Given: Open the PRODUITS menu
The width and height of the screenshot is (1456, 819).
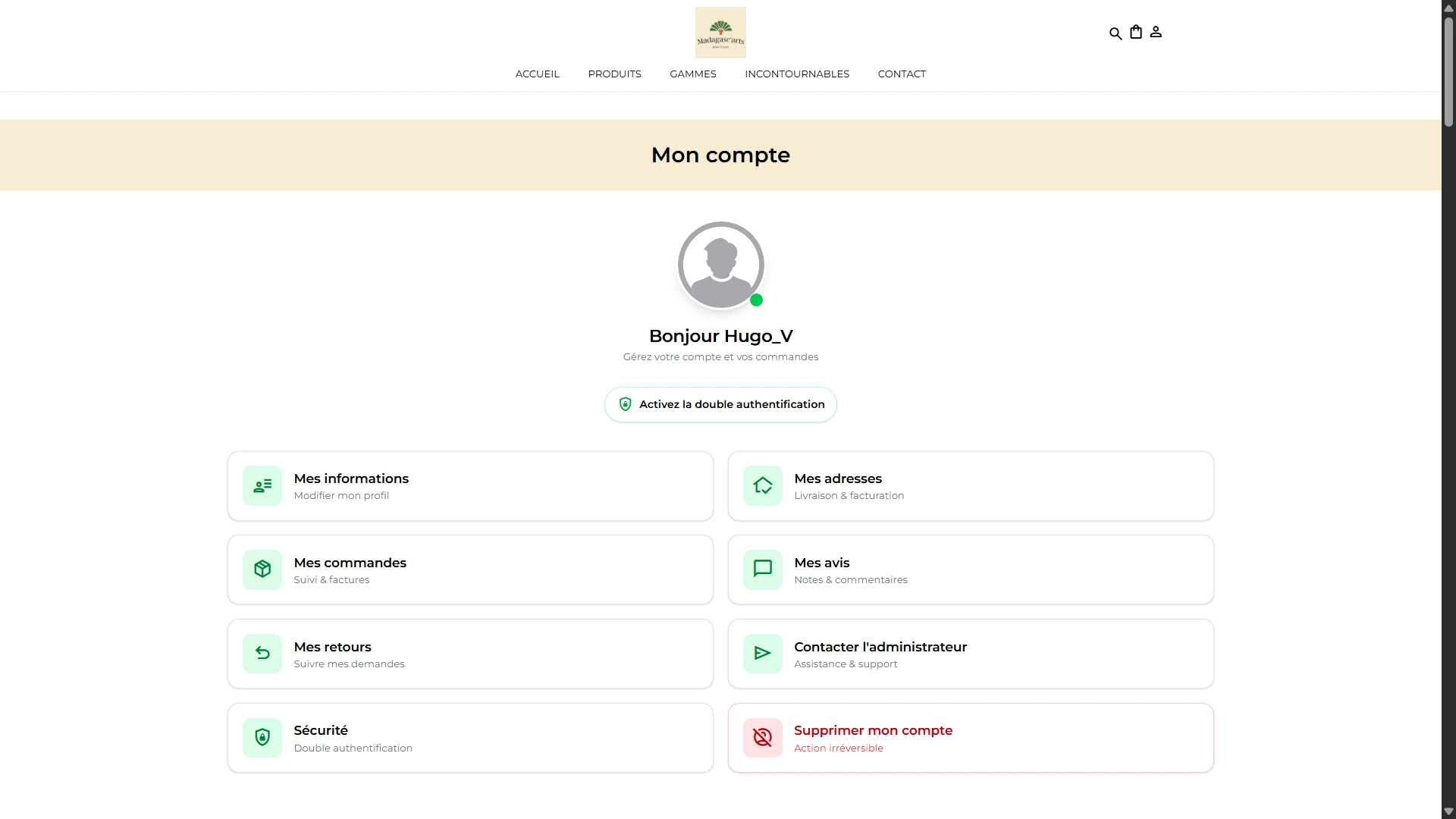Looking at the screenshot, I should 615,74.
